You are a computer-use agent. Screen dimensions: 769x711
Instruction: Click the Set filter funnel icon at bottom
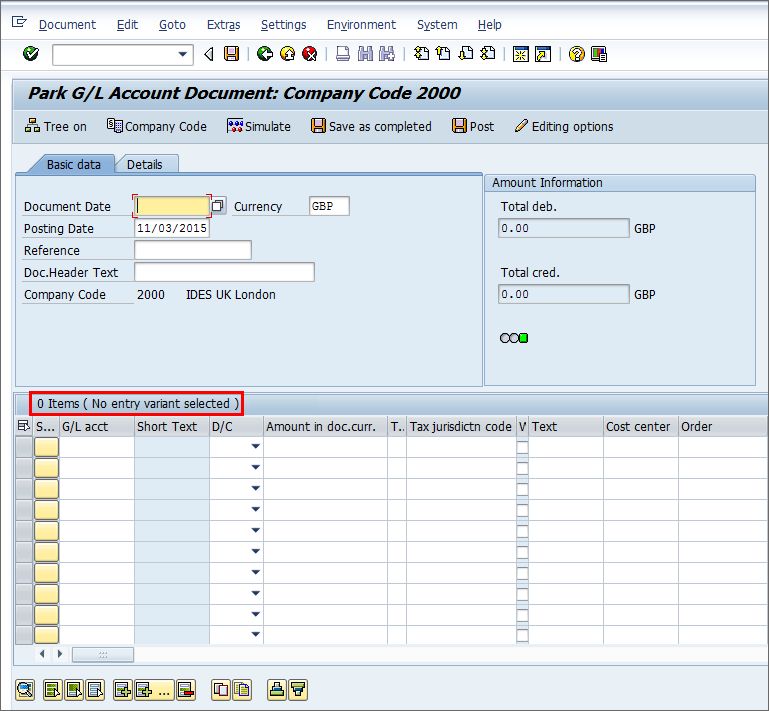[298, 690]
